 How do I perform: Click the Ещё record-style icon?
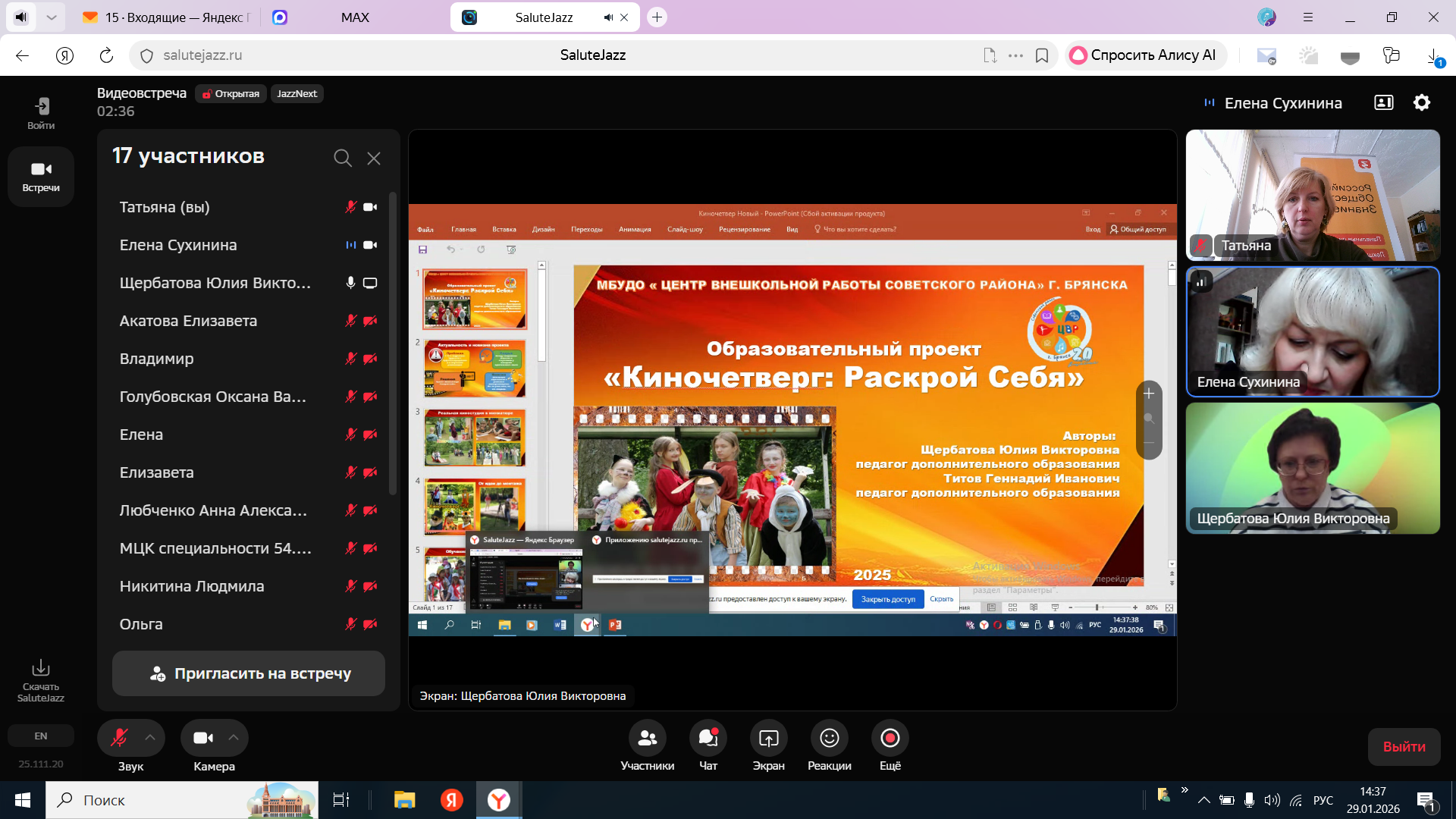tap(890, 738)
